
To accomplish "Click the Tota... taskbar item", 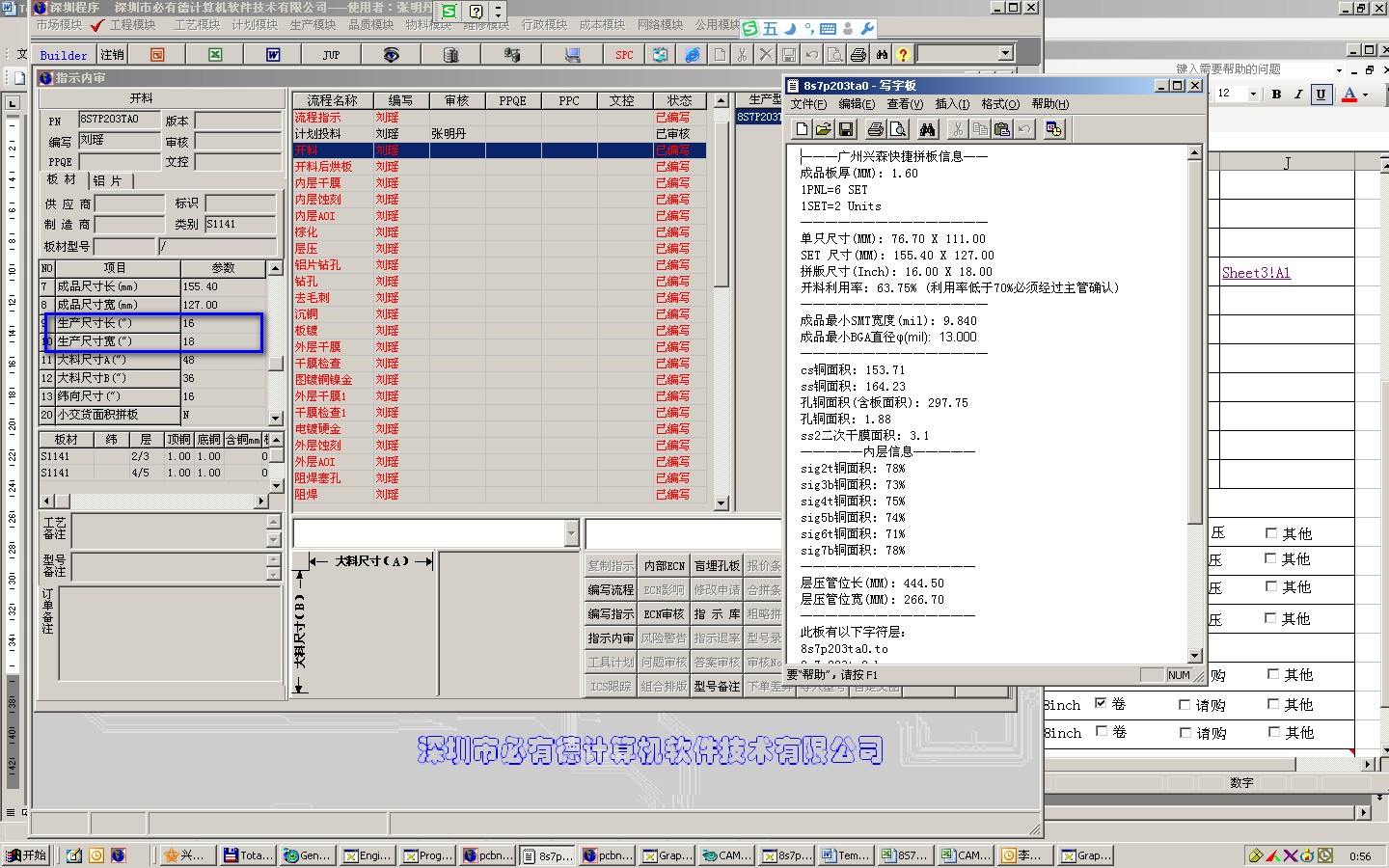I will click(248, 855).
